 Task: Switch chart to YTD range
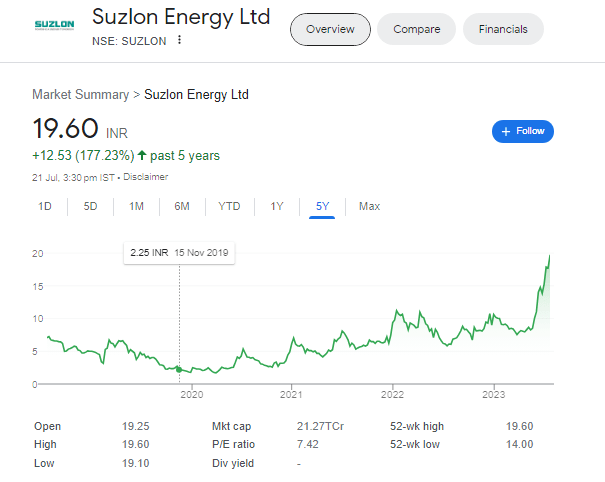(x=229, y=206)
